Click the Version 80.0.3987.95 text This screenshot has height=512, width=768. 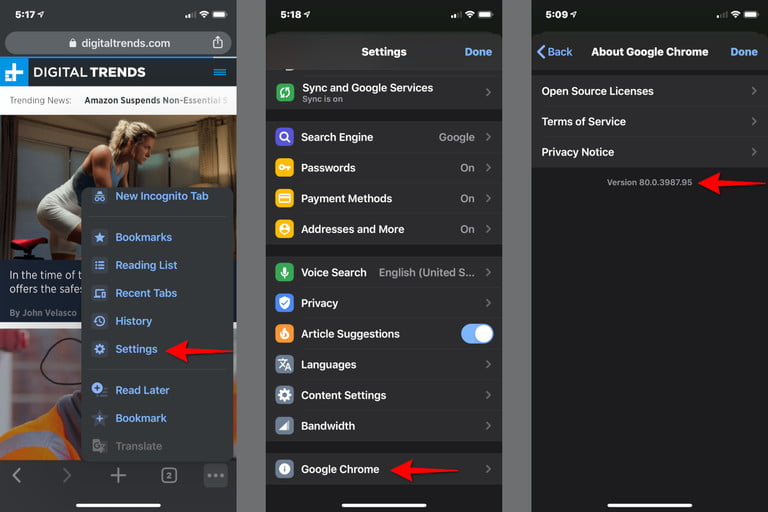pyautogui.click(x=649, y=182)
